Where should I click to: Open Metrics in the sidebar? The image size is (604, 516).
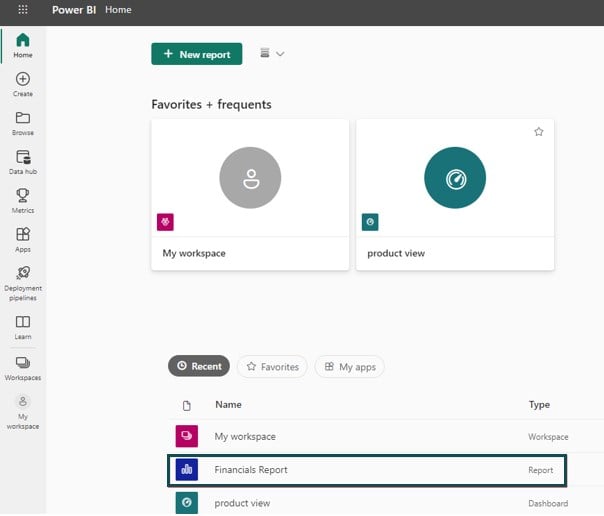[23, 201]
